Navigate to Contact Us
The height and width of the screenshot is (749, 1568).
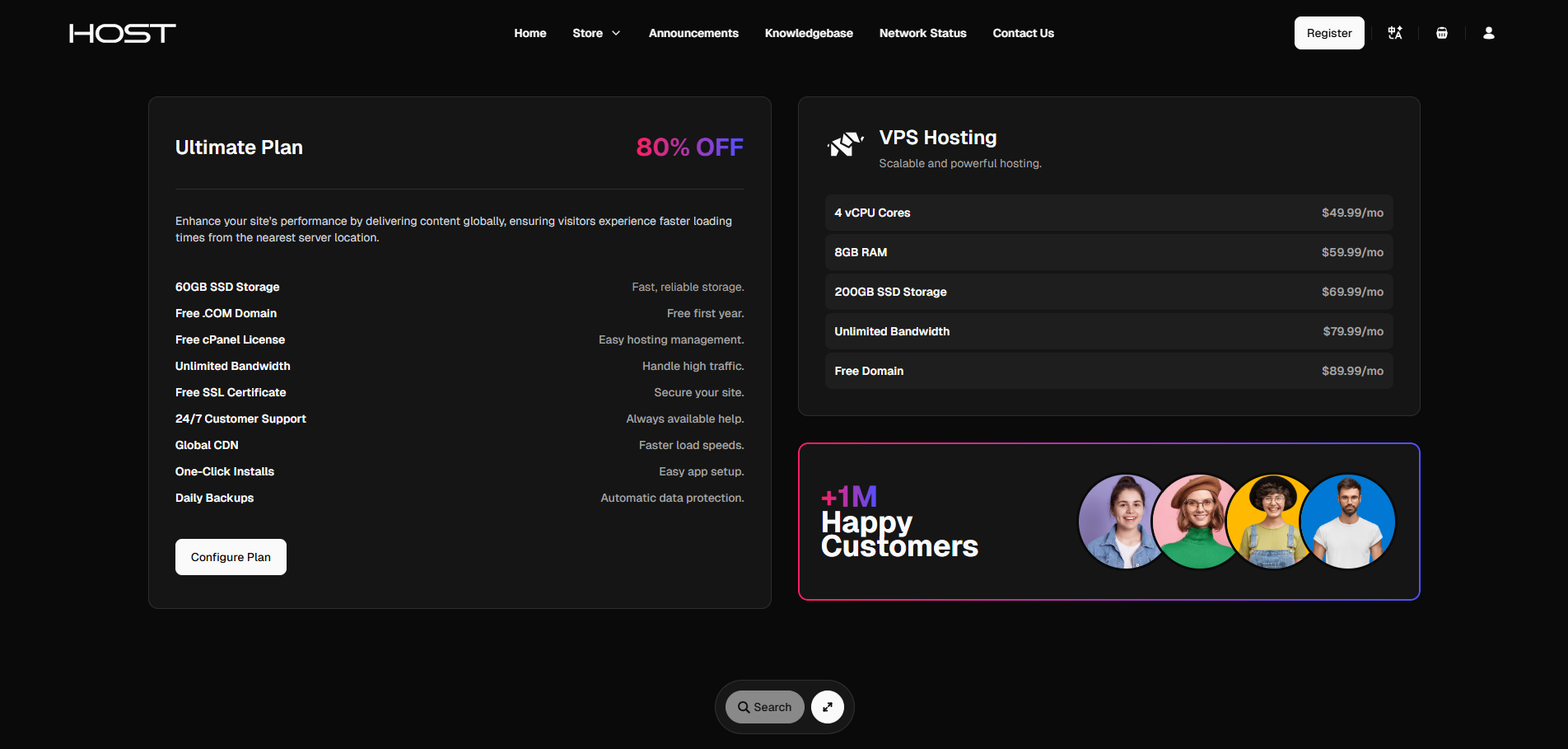[x=1023, y=33]
